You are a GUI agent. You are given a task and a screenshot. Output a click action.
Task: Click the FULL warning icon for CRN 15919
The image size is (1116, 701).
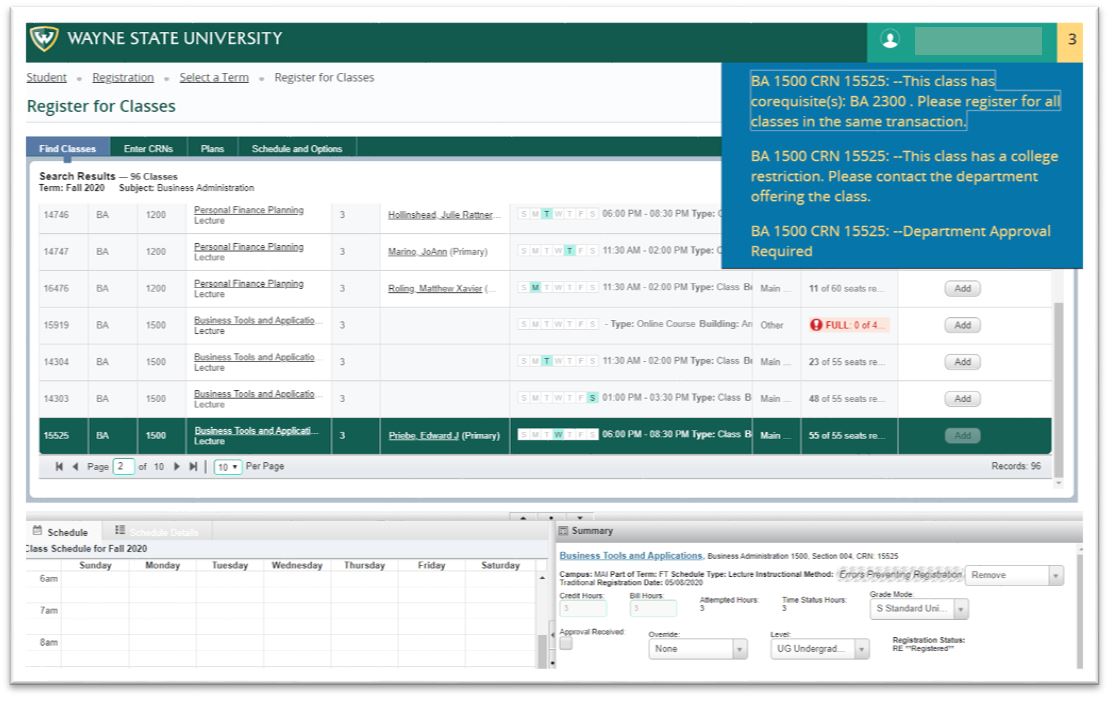pyautogui.click(x=816, y=325)
